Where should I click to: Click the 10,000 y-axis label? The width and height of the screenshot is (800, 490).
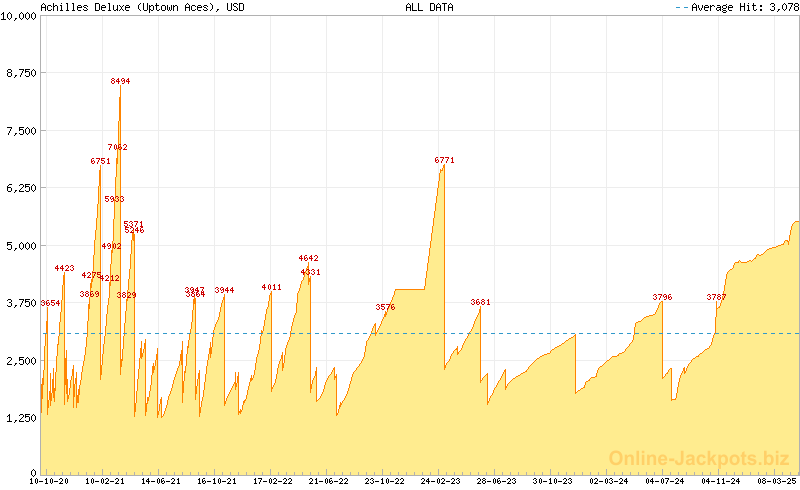coord(19,15)
